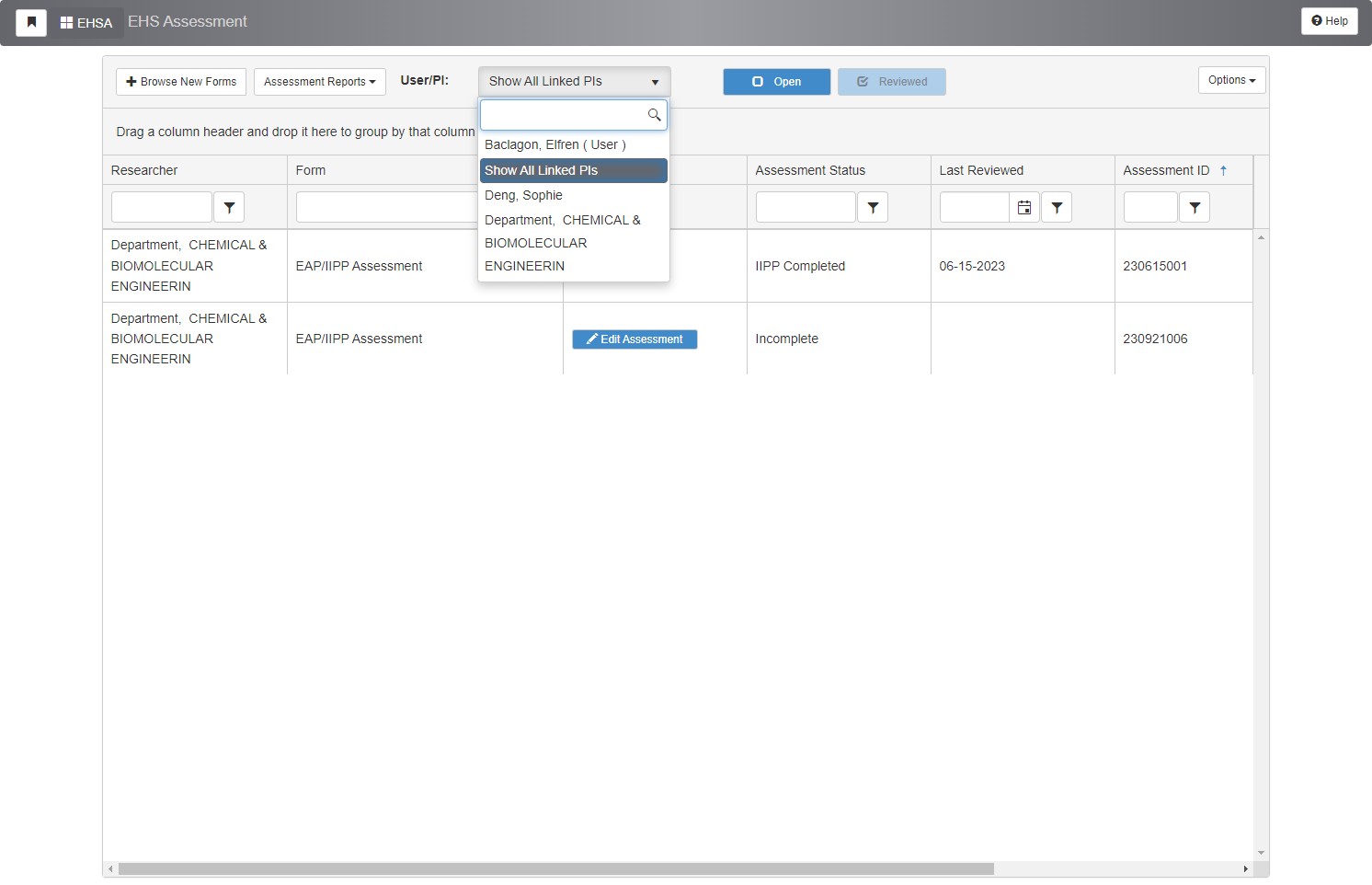This screenshot has width=1372, height=885.
Task: Choose Department, CHEMICAL & BIOMOLECULAR ENGINEERIN option
Action: pyautogui.click(x=574, y=243)
